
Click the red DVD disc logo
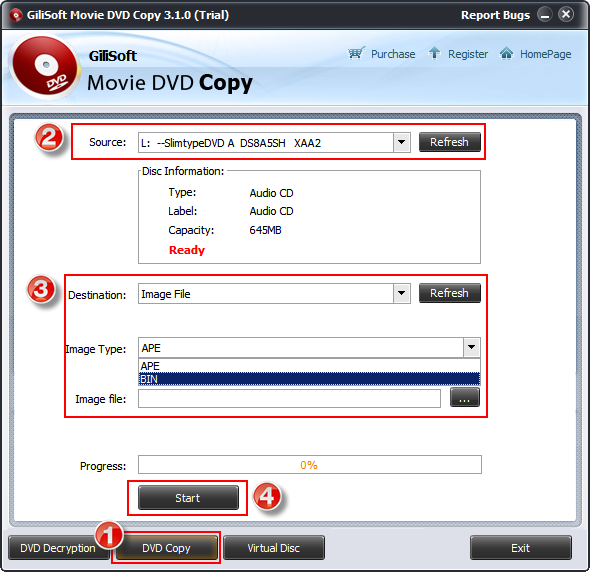click(45, 67)
